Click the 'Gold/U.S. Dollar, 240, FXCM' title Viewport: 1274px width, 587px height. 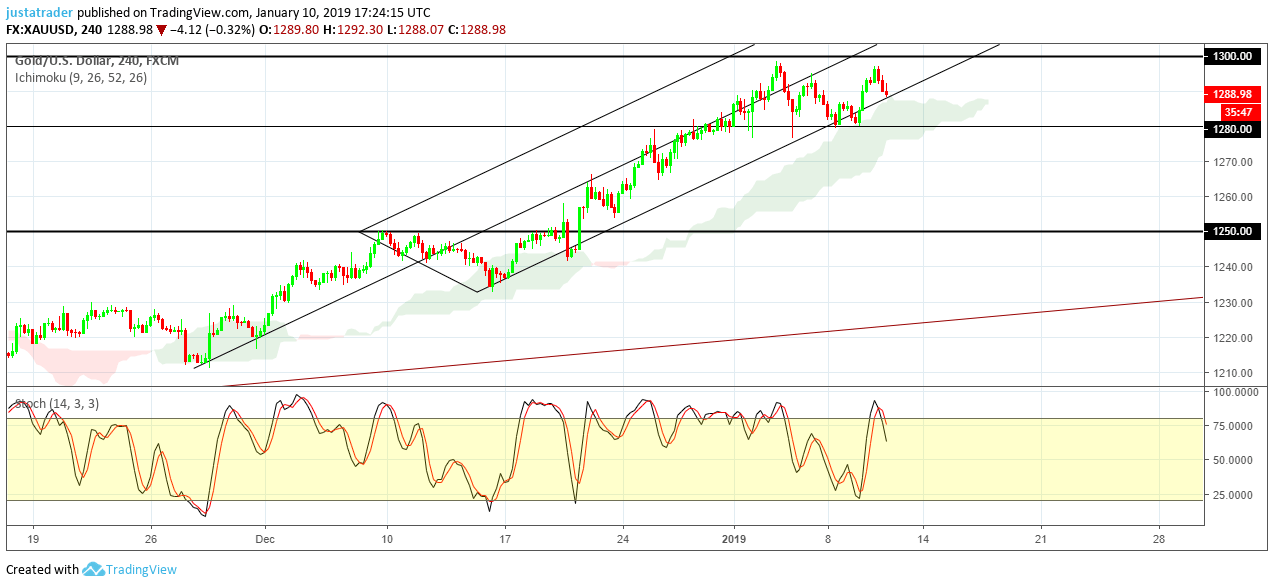pos(97,60)
